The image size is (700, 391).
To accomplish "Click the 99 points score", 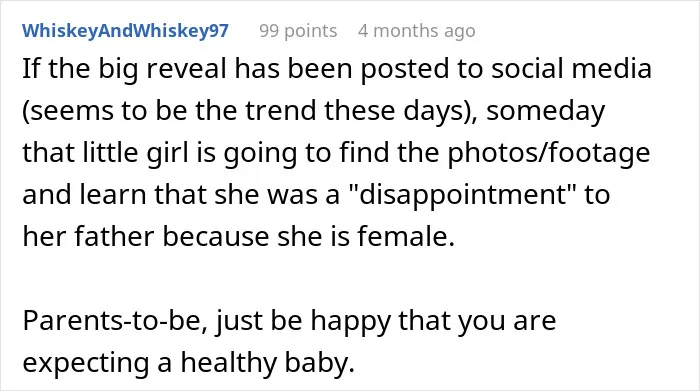I will point(298,31).
